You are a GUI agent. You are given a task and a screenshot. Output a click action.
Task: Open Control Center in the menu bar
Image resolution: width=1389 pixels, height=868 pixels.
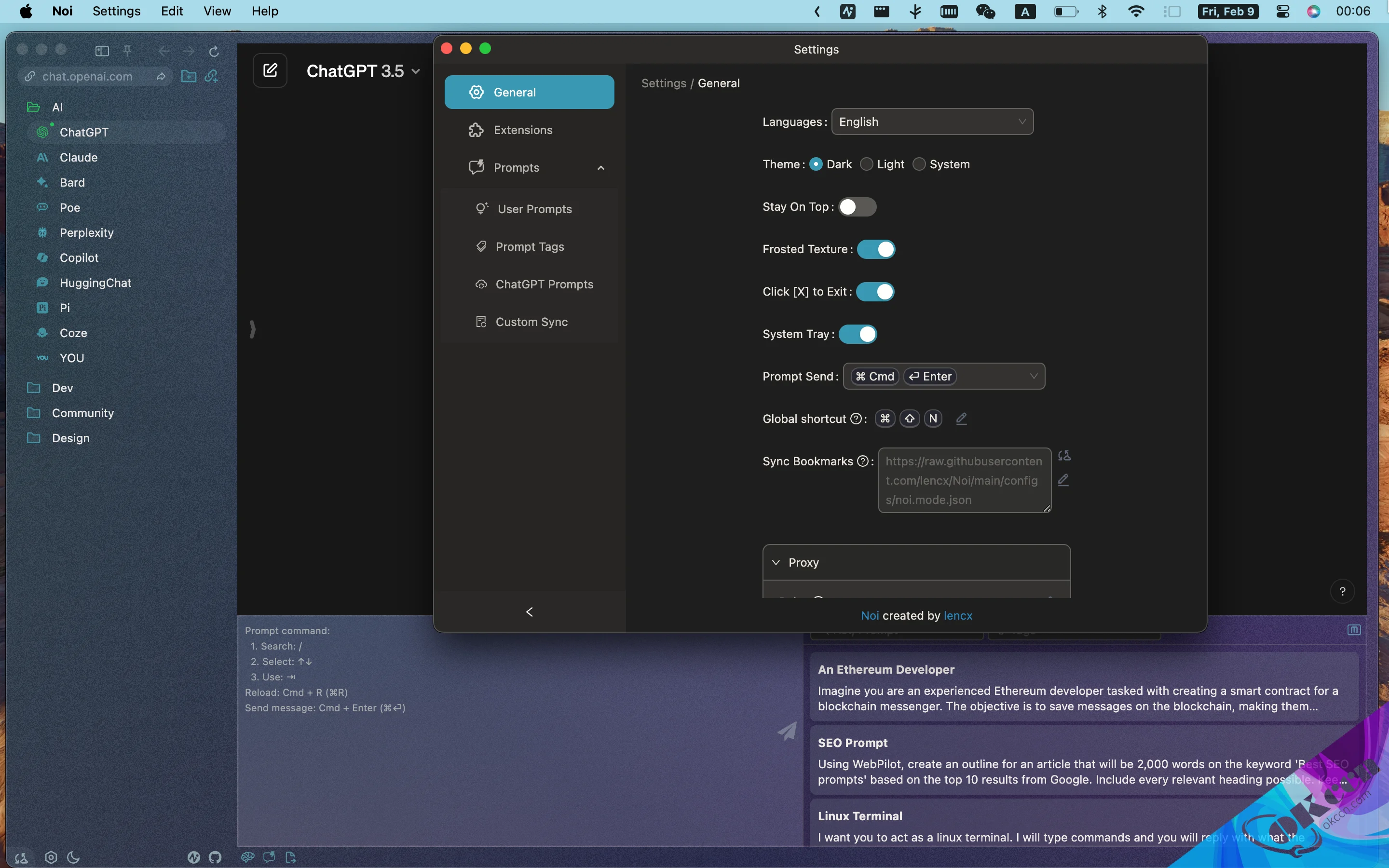click(1283, 12)
